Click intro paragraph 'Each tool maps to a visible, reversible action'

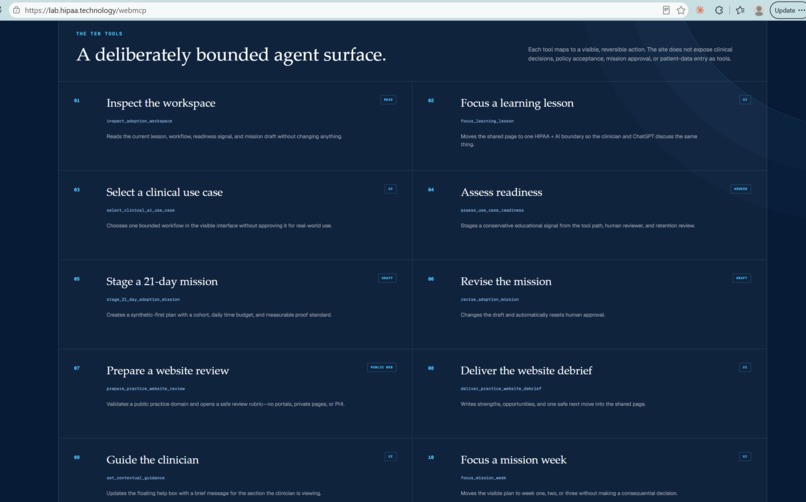click(x=630, y=54)
